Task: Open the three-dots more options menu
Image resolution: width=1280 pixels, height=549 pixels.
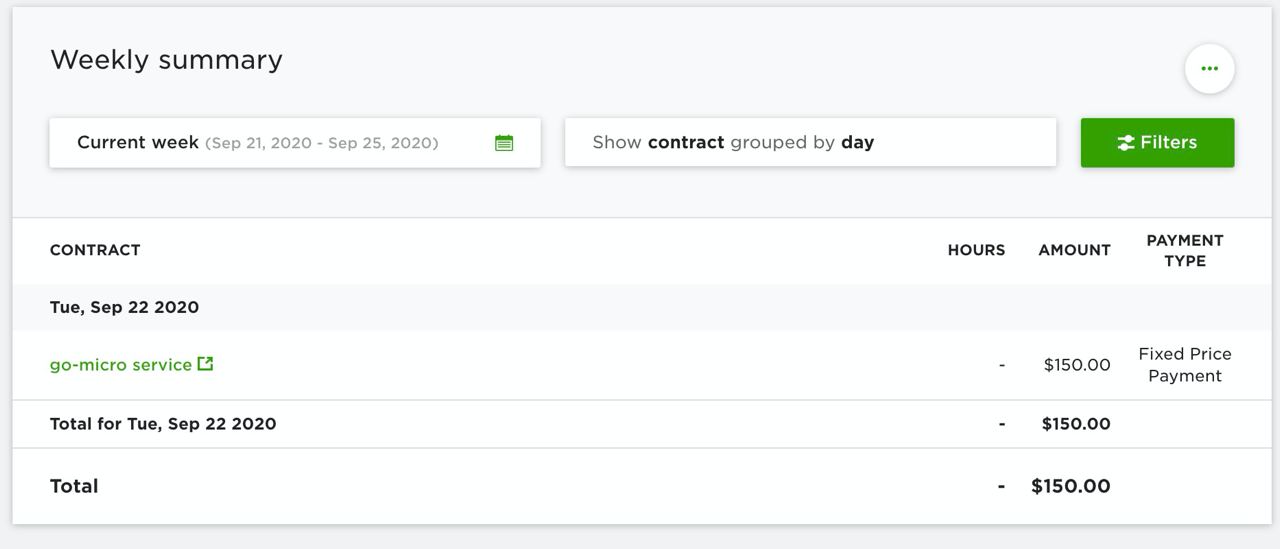Action: click(x=1209, y=69)
